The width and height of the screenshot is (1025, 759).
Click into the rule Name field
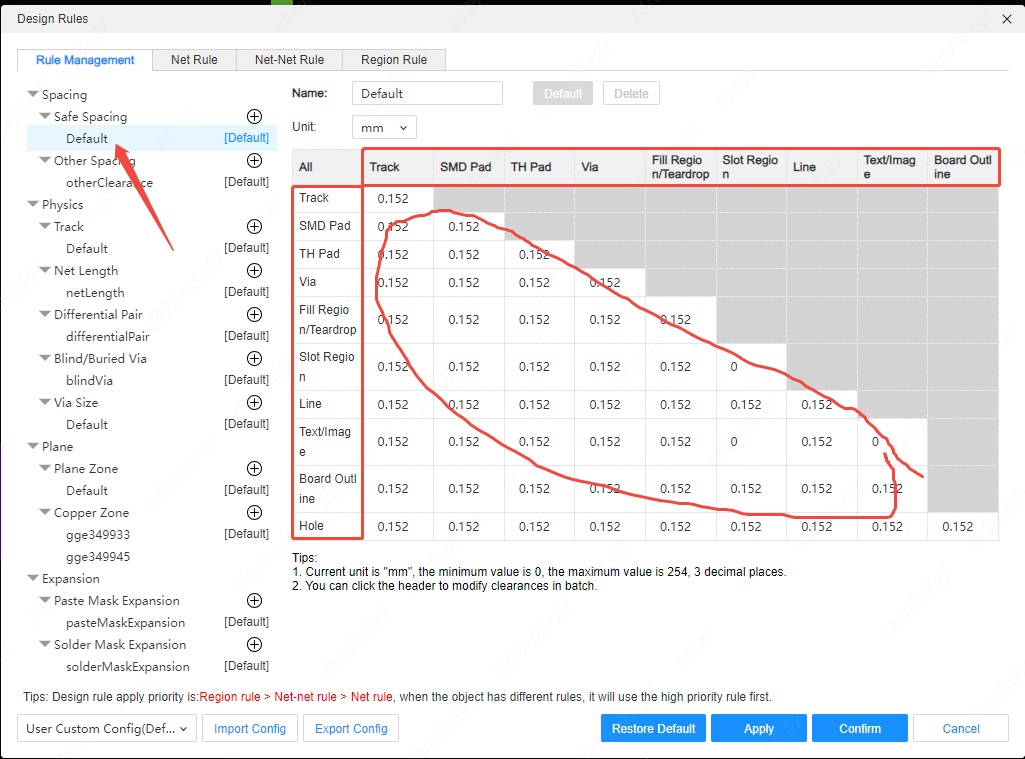coord(427,93)
